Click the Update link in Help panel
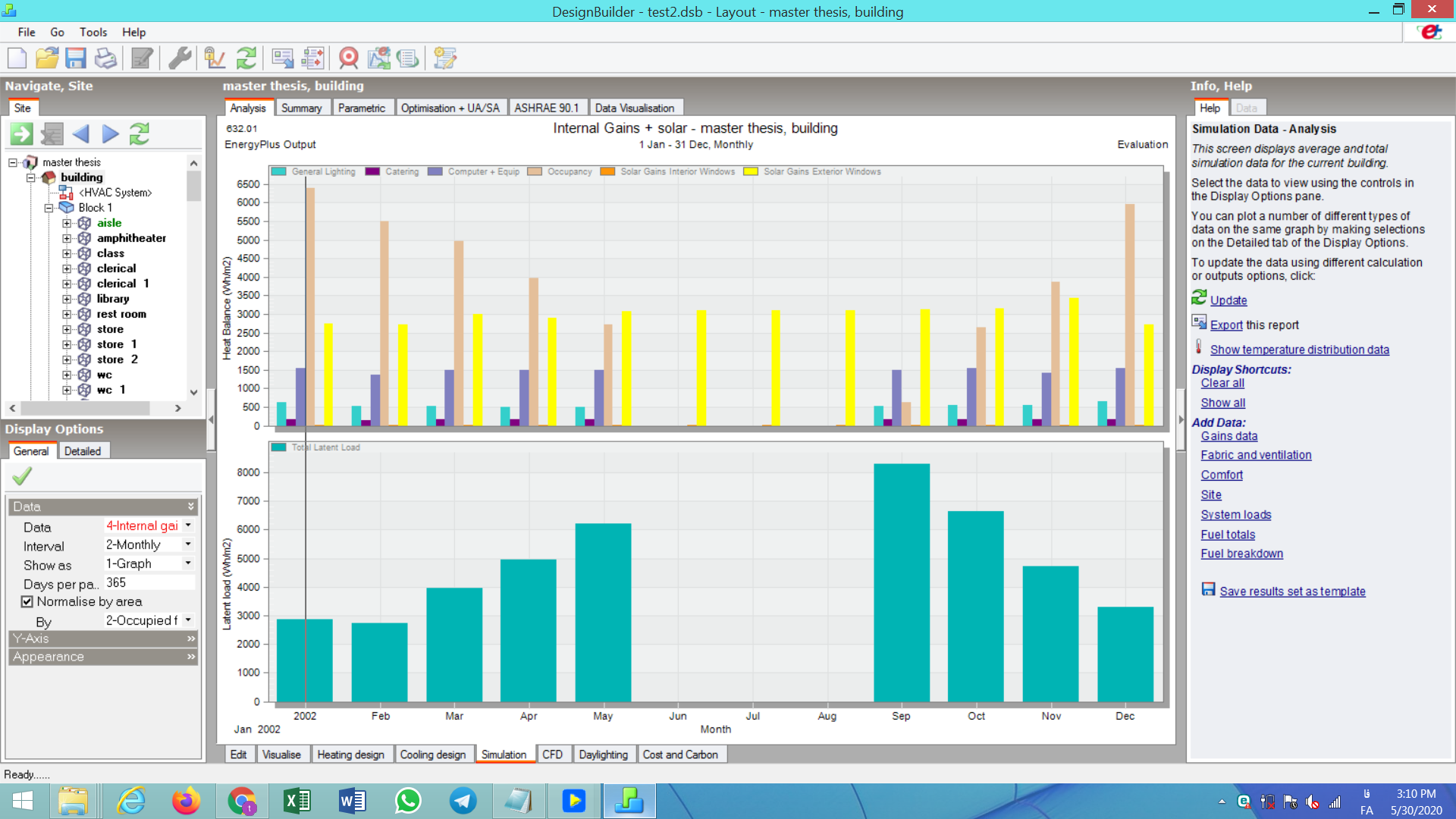 click(1228, 300)
